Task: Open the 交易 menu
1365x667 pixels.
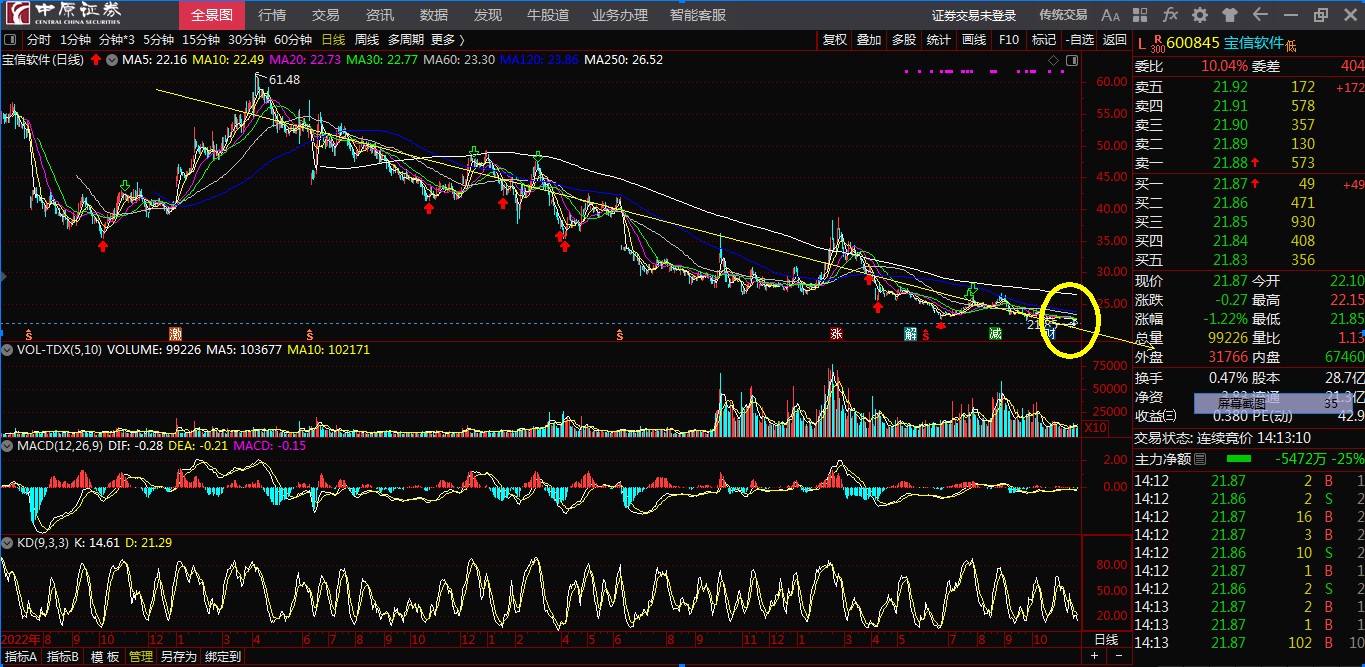Action: click(326, 15)
